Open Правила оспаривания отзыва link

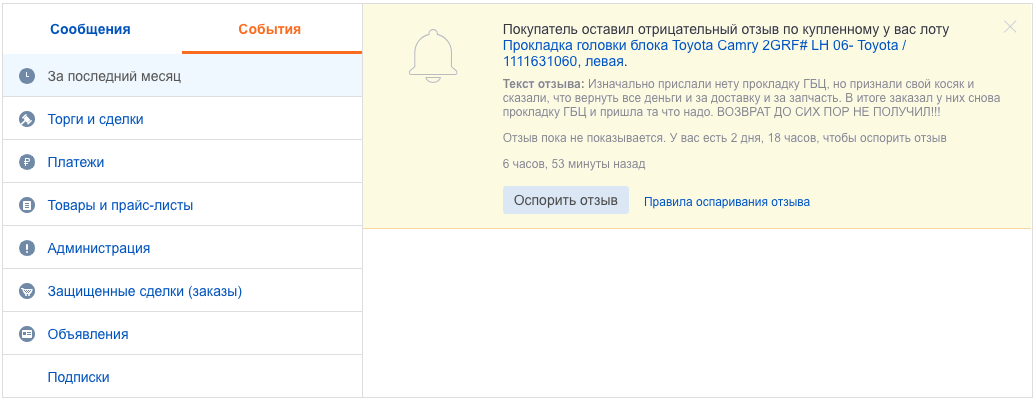tap(726, 201)
